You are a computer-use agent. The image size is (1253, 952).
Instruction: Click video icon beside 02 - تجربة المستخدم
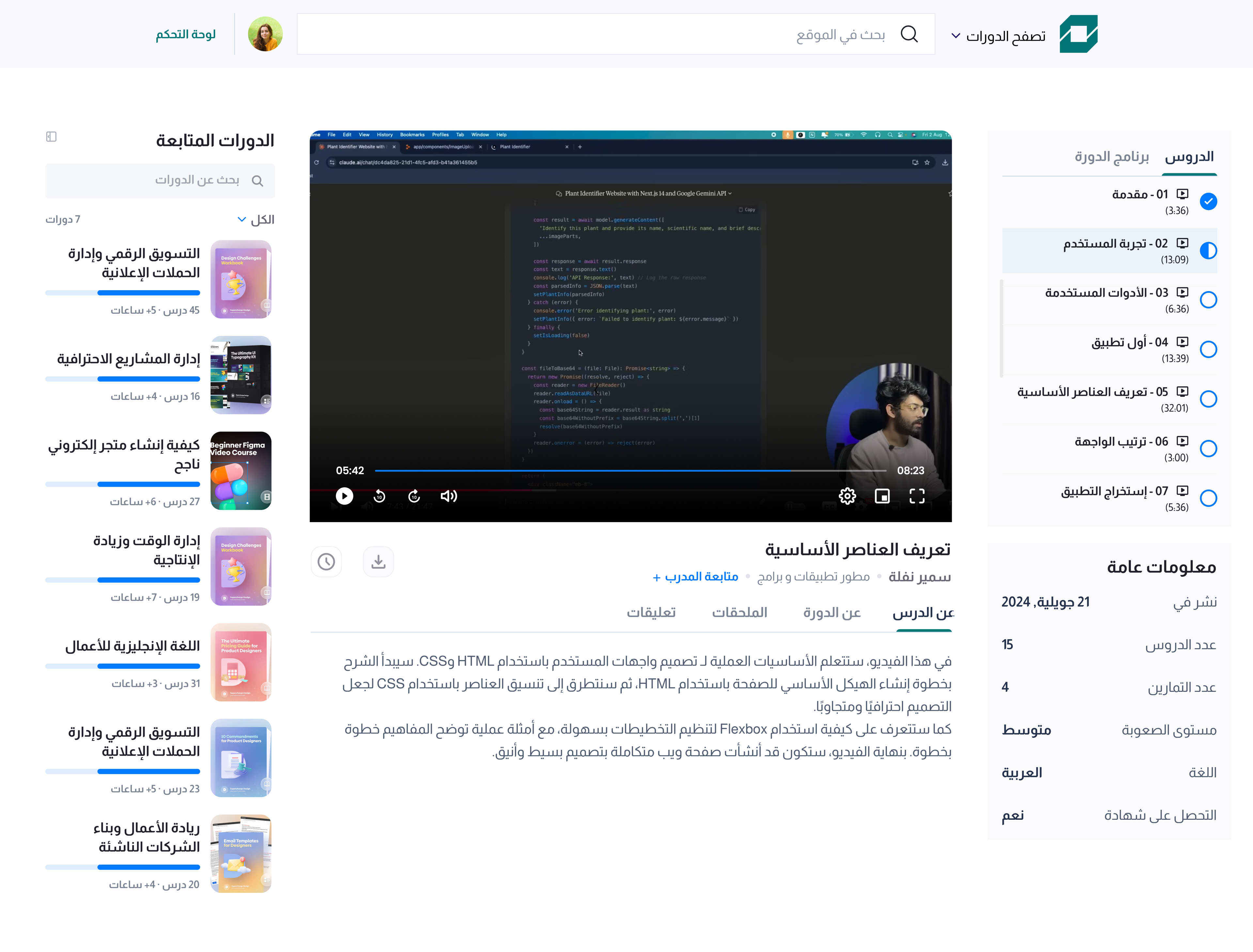pyautogui.click(x=1182, y=243)
